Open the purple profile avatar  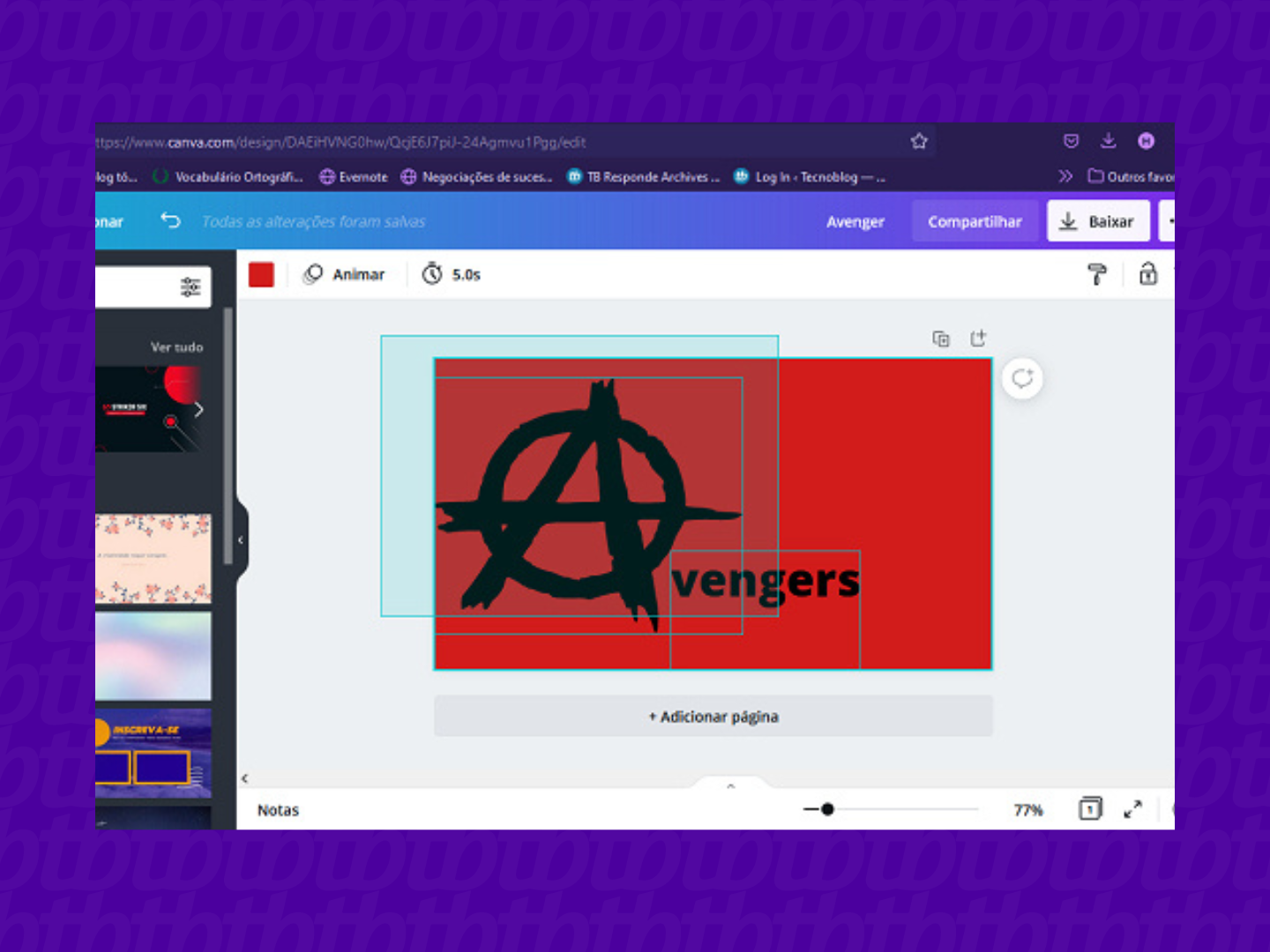tap(1146, 141)
